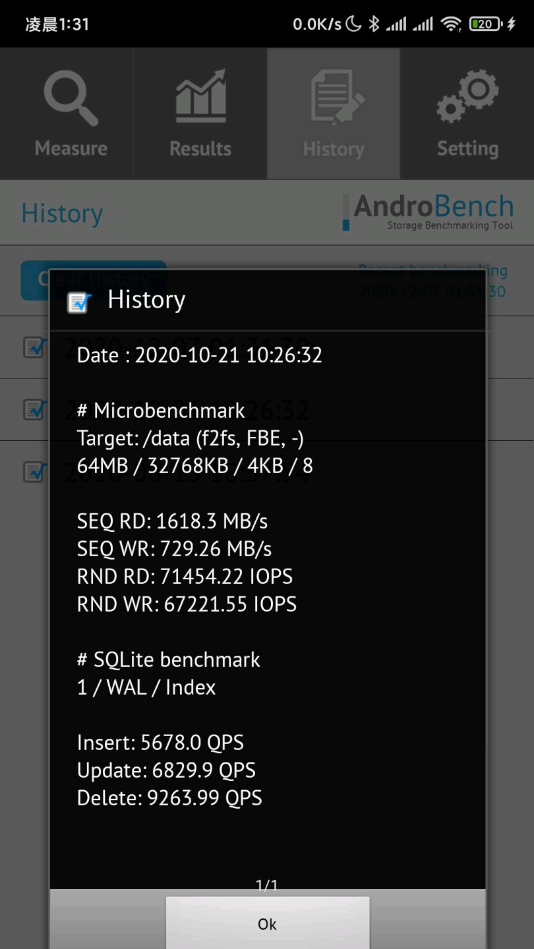Tap the Do Not Disturb moon icon
The image size is (534, 949).
355,24
